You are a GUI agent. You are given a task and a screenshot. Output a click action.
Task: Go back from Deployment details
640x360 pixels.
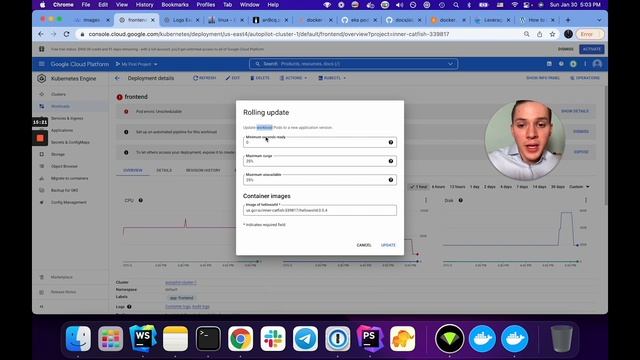click(x=117, y=78)
